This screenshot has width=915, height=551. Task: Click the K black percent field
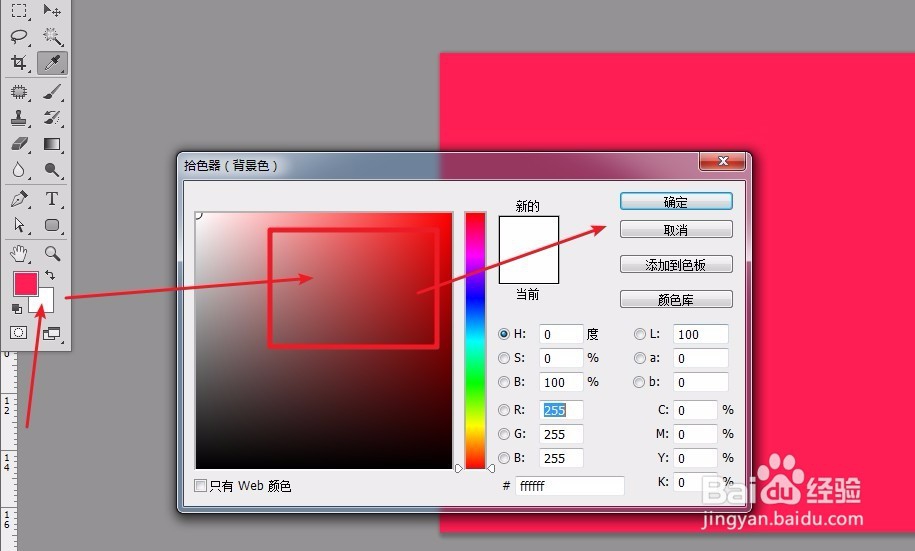click(695, 482)
